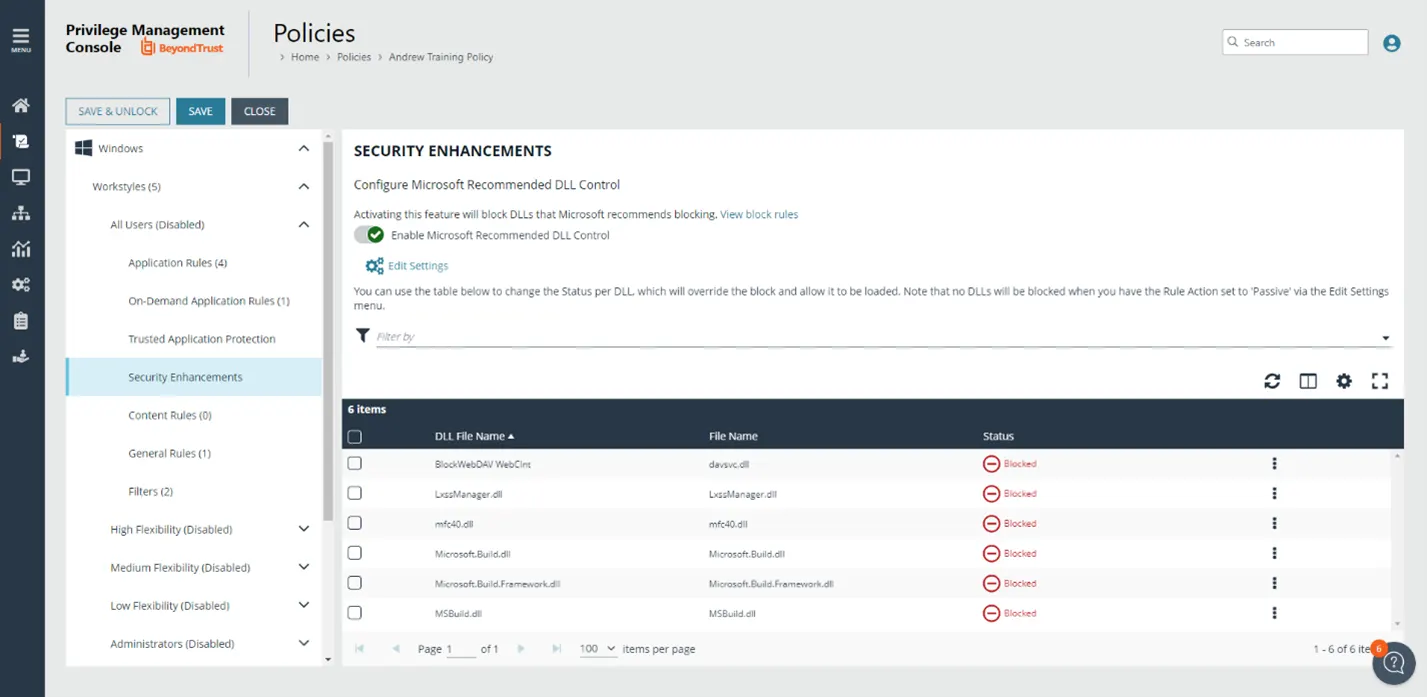
Task: Open actions menu for MSBuild.dll row
Action: pos(1274,614)
